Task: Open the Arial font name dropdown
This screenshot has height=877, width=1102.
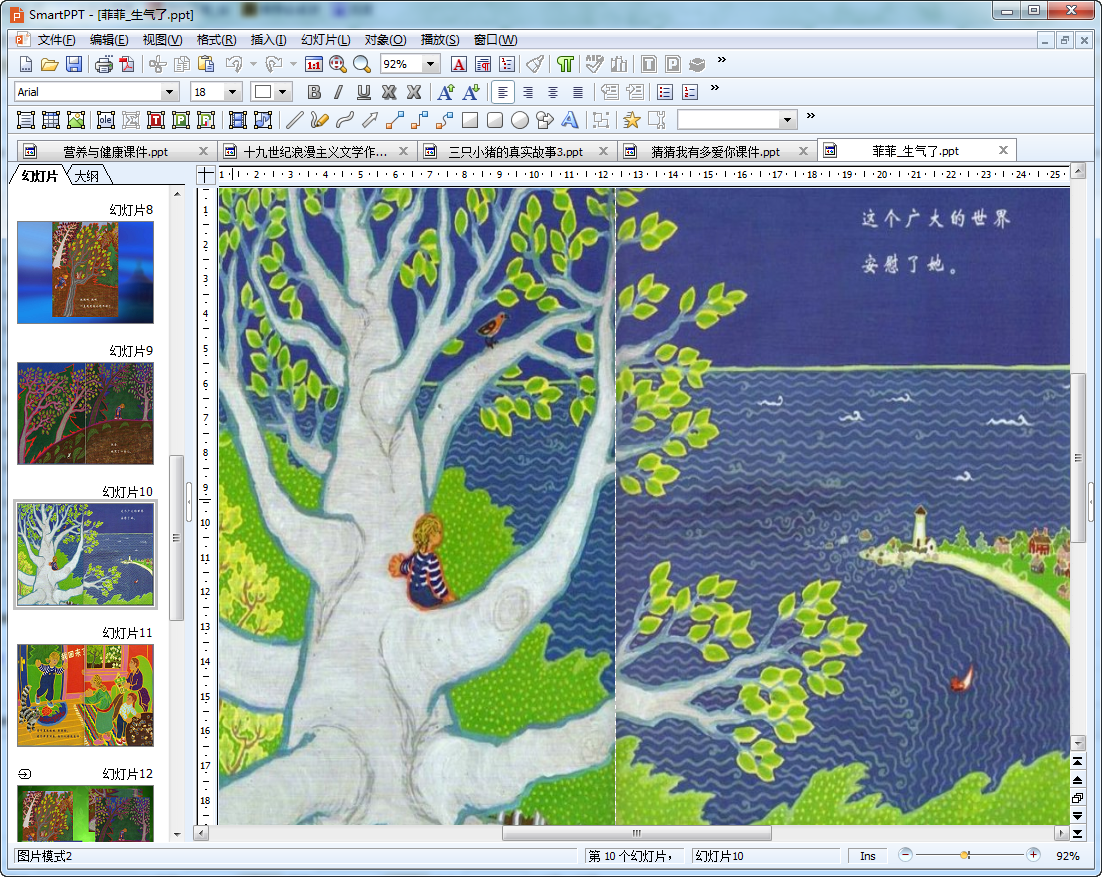Action: 169,92
